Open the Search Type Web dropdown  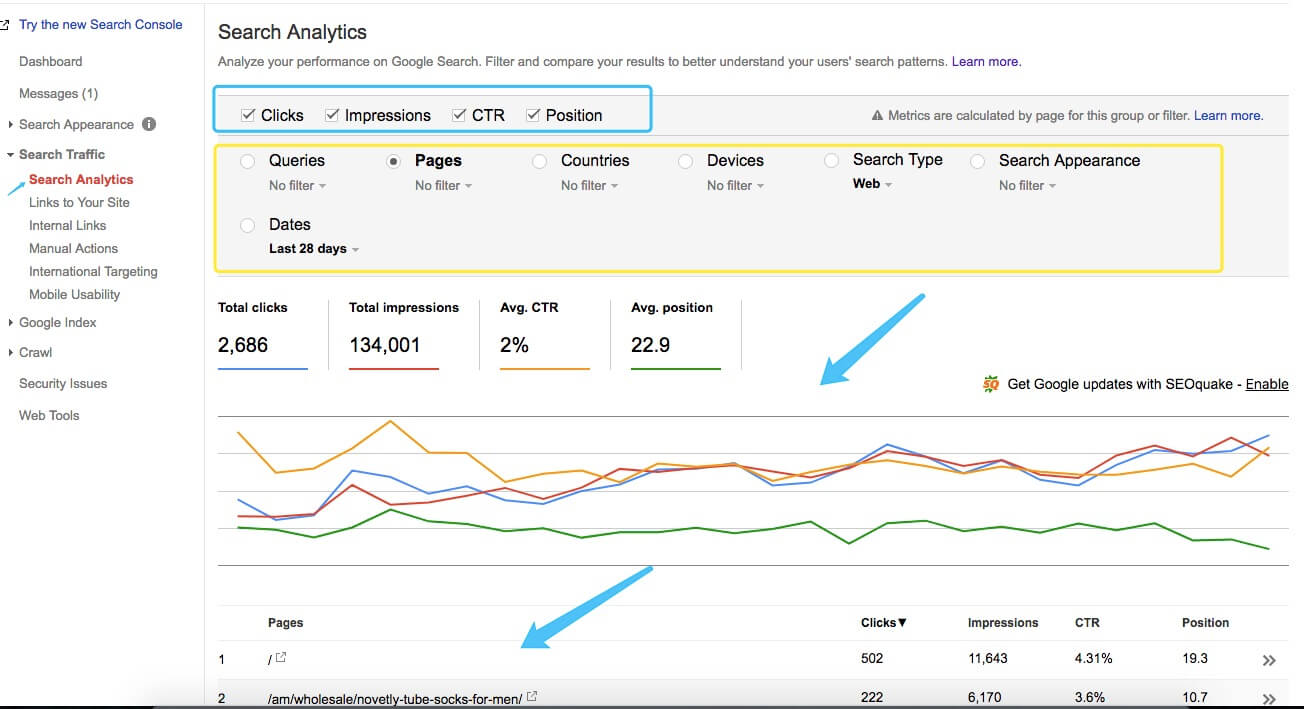872,184
